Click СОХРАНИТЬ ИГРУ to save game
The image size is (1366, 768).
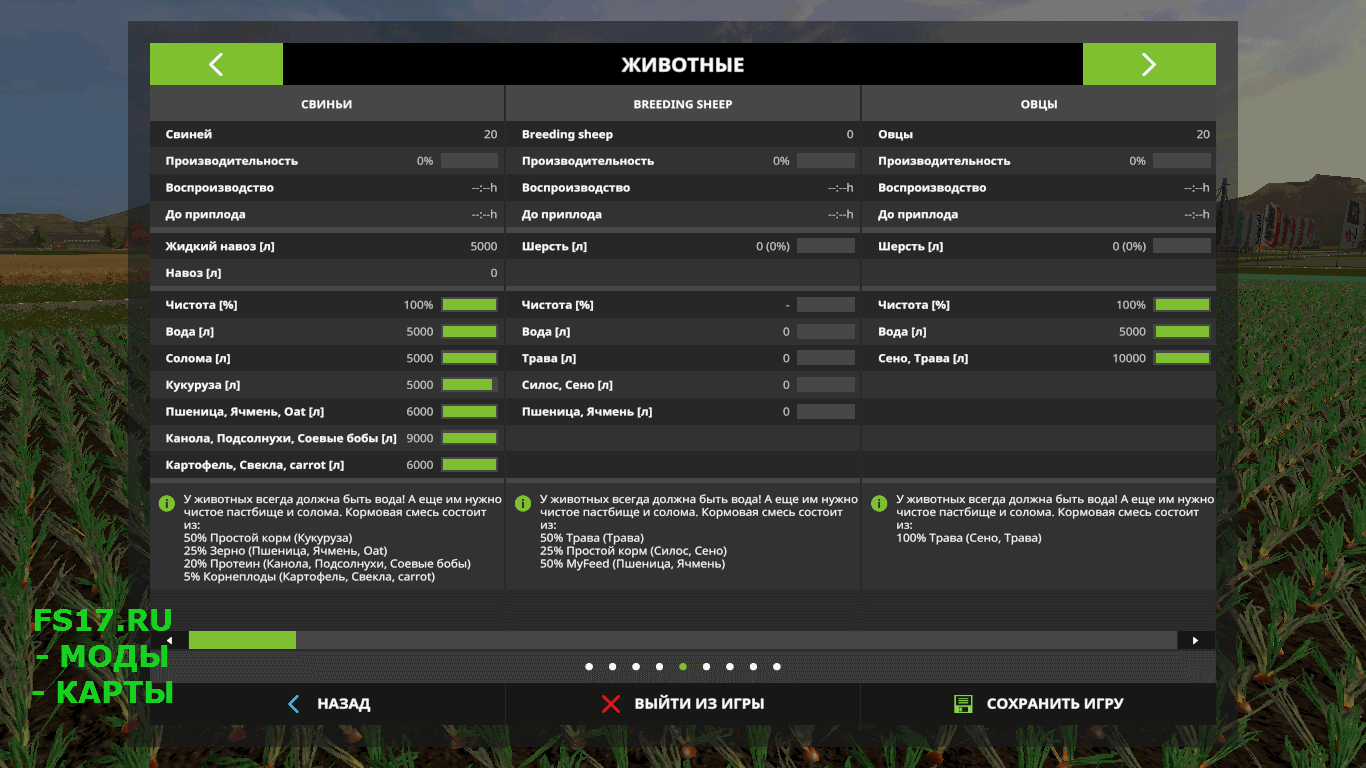[1039, 704]
